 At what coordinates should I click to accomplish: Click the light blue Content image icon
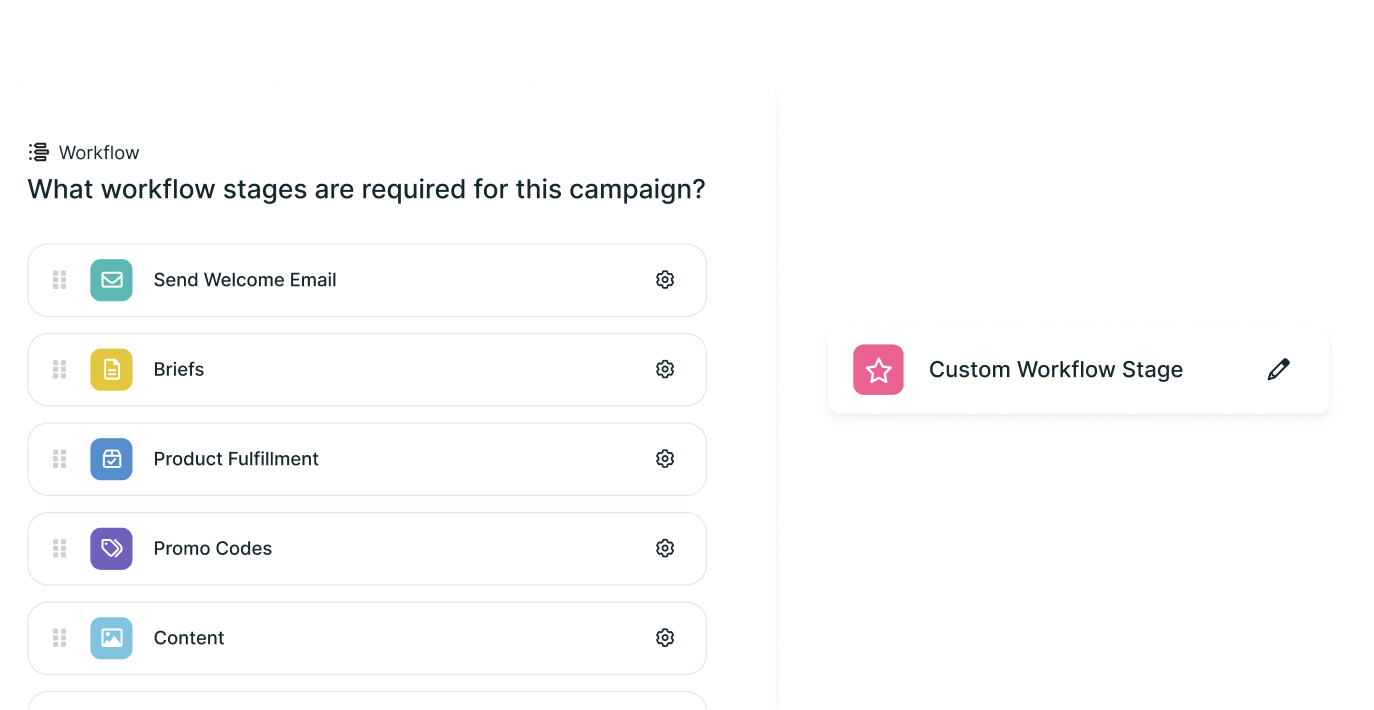111,638
